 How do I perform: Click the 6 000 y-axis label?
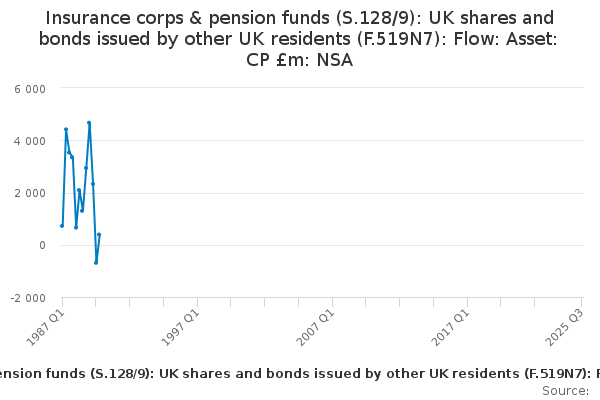point(30,89)
